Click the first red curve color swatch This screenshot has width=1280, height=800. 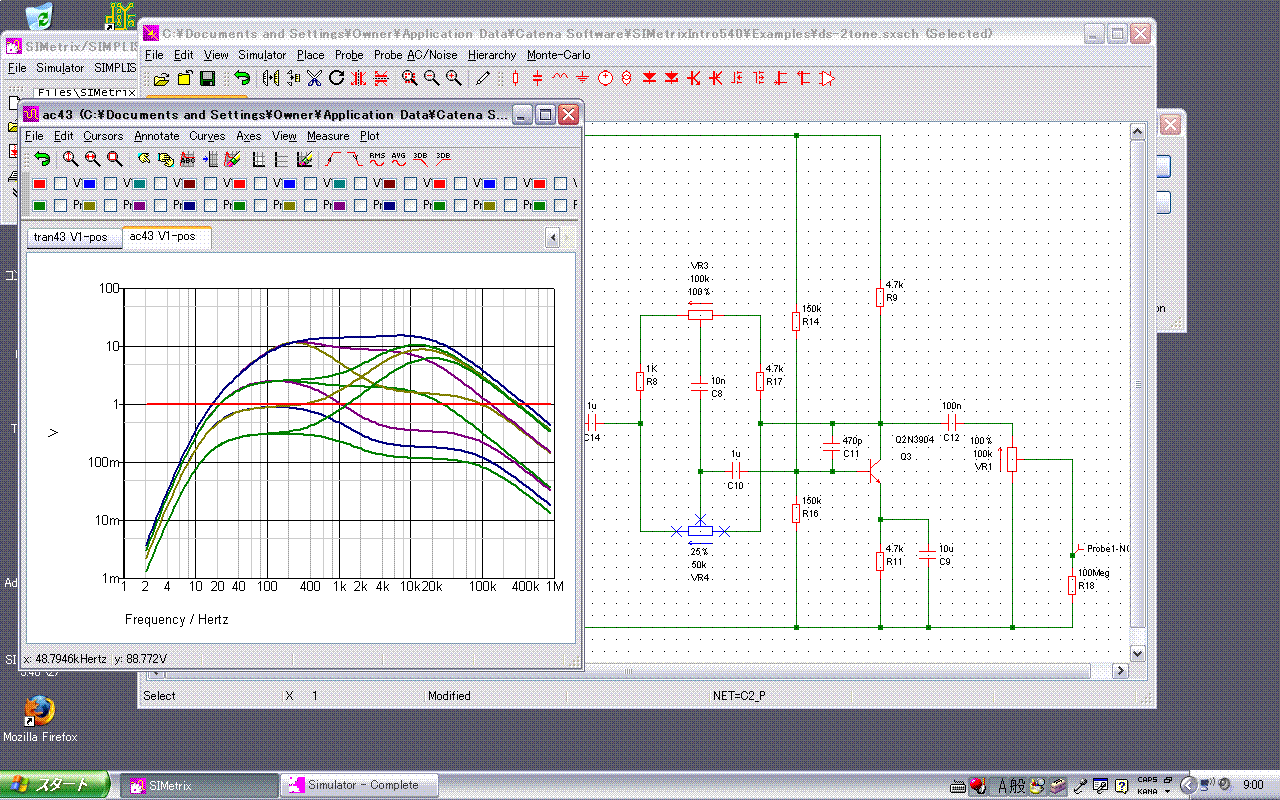39,184
